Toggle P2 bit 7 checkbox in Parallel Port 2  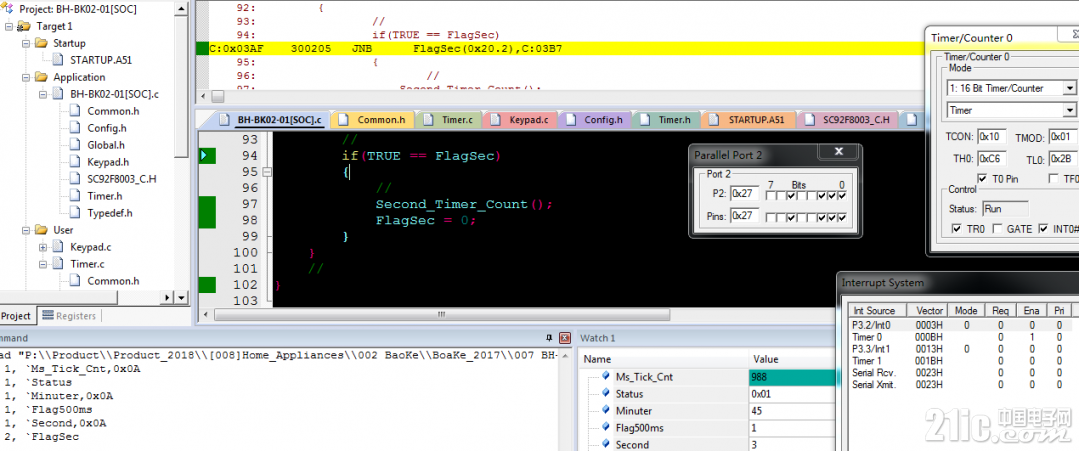coord(771,196)
